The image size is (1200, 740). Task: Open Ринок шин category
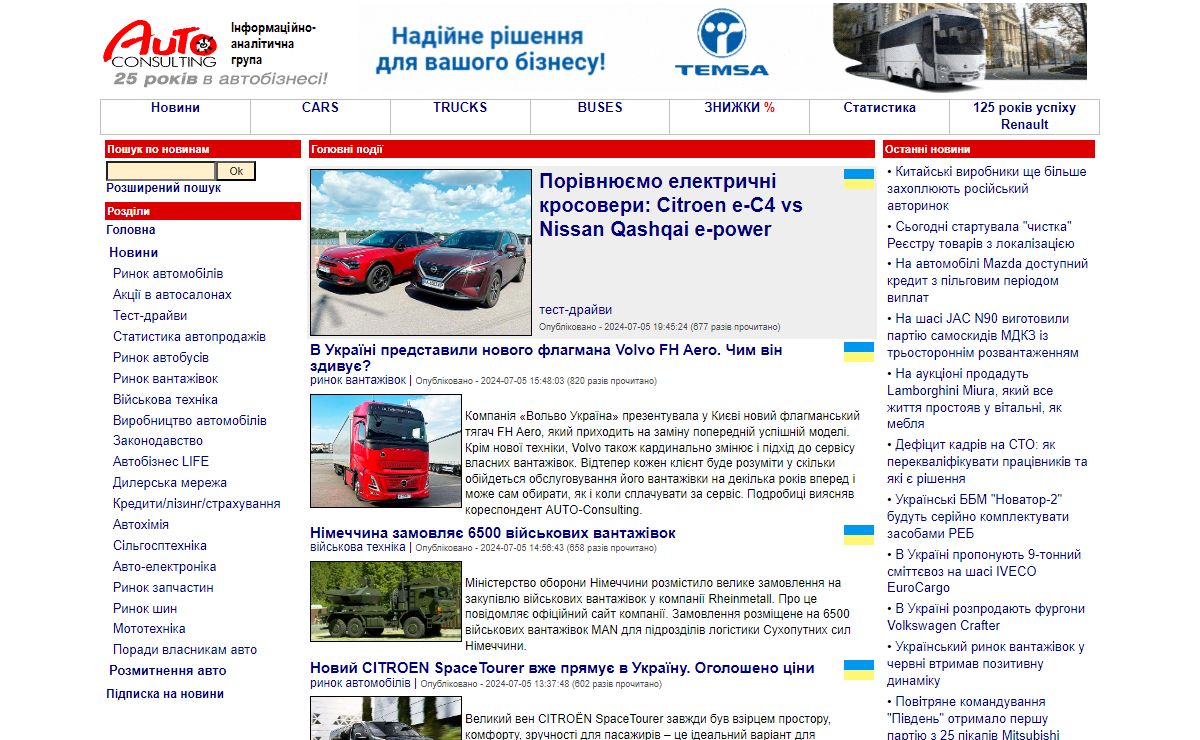[145, 609]
